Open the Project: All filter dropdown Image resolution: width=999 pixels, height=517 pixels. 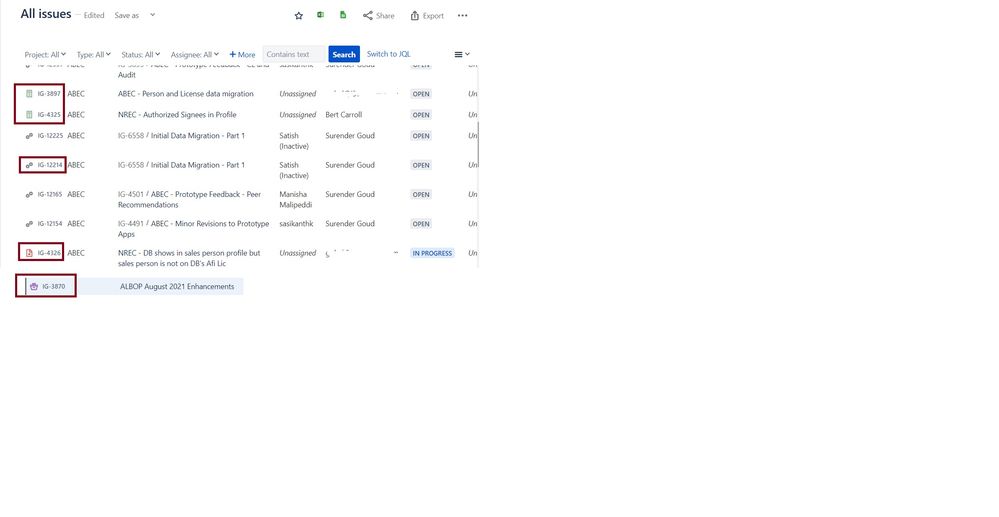pyautogui.click(x=45, y=54)
